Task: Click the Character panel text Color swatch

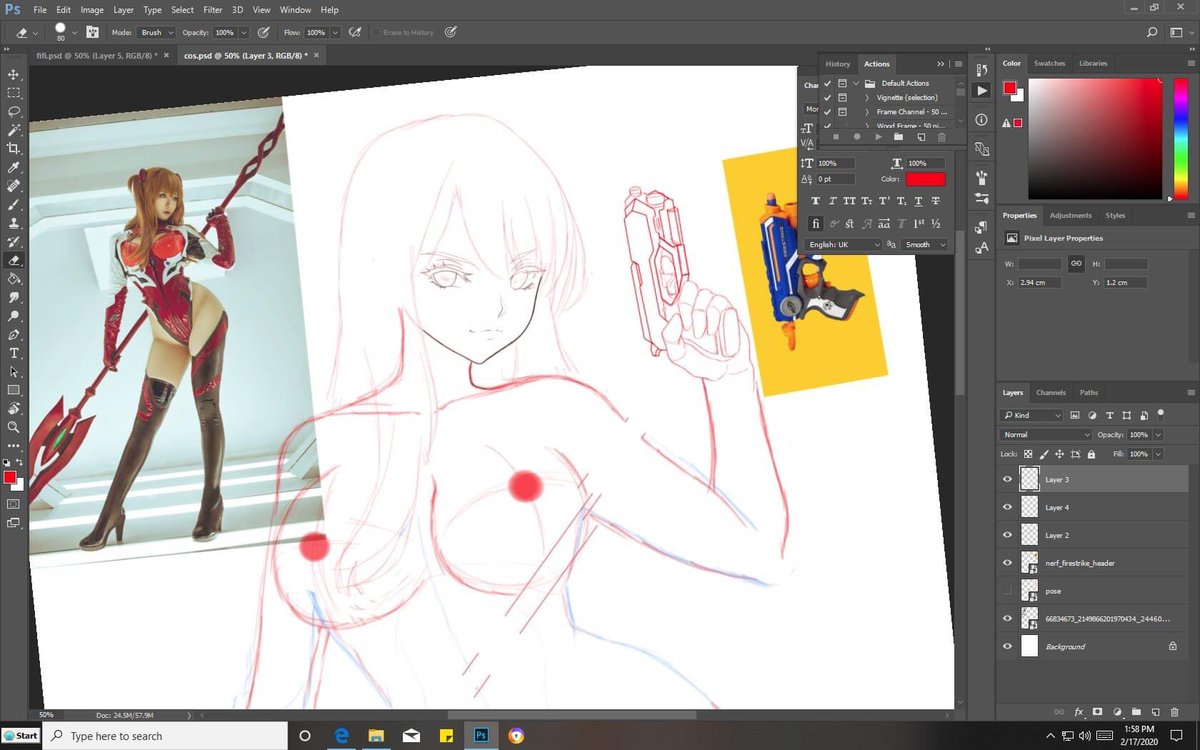Action: click(925, 179)
